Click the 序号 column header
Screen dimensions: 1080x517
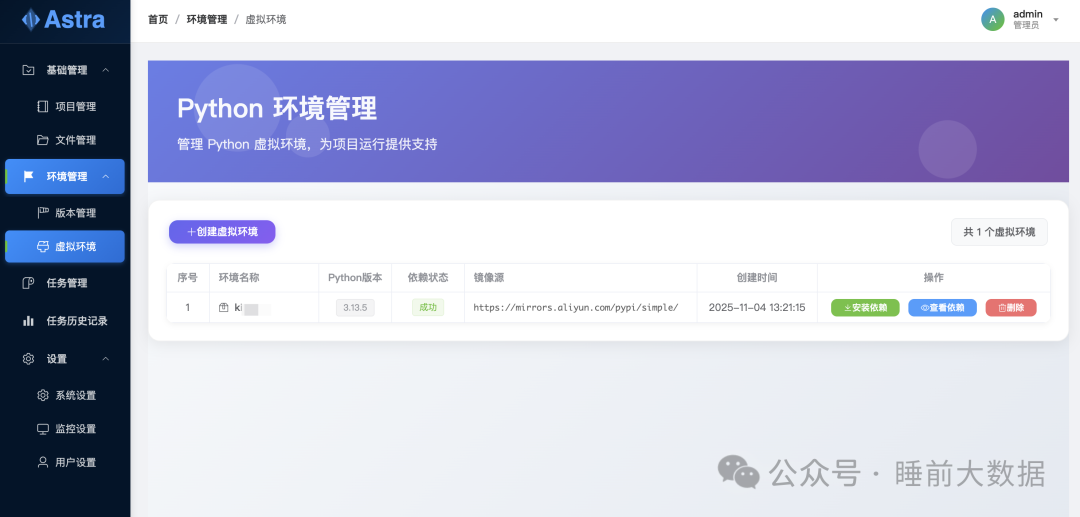coord(187,278)
